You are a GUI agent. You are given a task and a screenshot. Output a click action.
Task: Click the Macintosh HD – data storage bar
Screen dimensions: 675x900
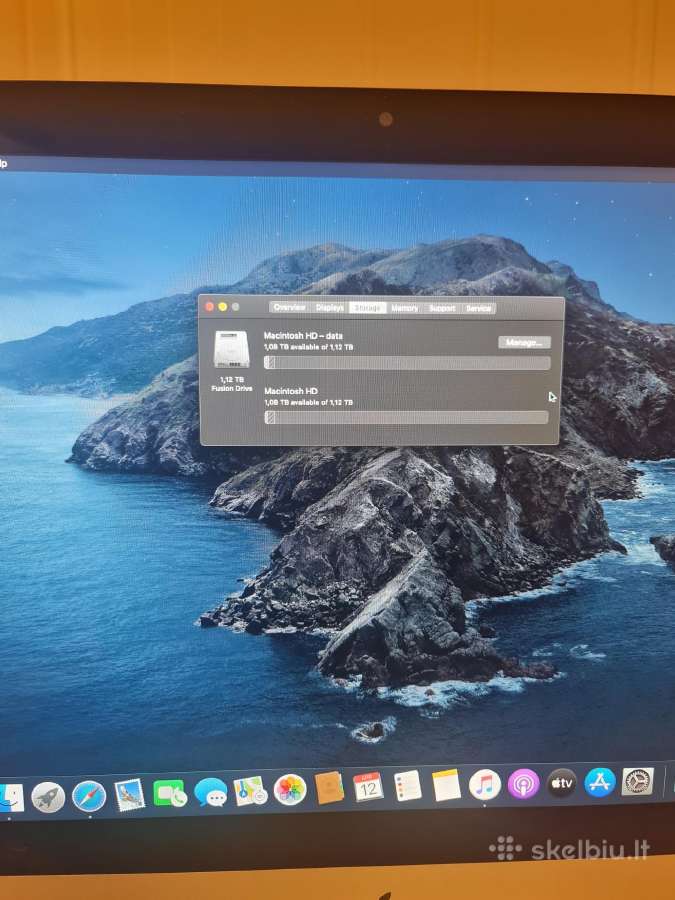click(407, 363)
